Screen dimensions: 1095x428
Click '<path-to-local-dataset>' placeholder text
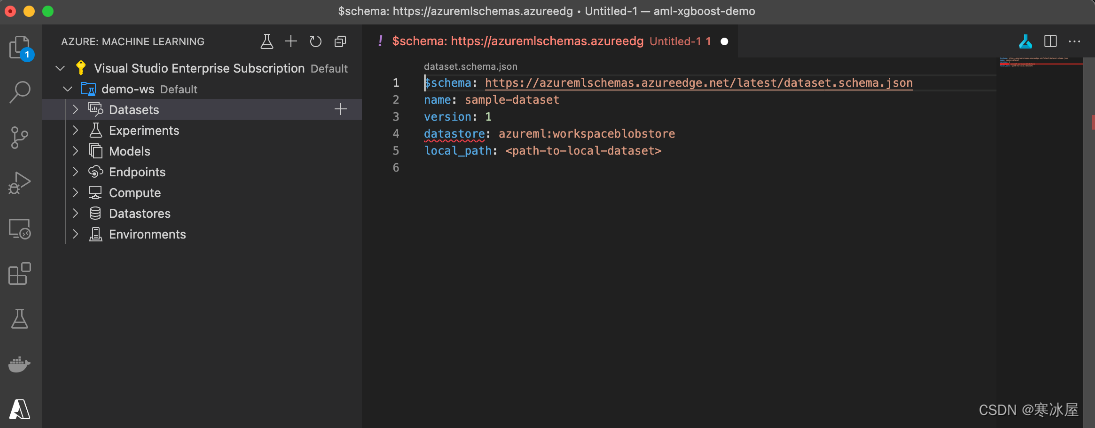pos(583,150)
